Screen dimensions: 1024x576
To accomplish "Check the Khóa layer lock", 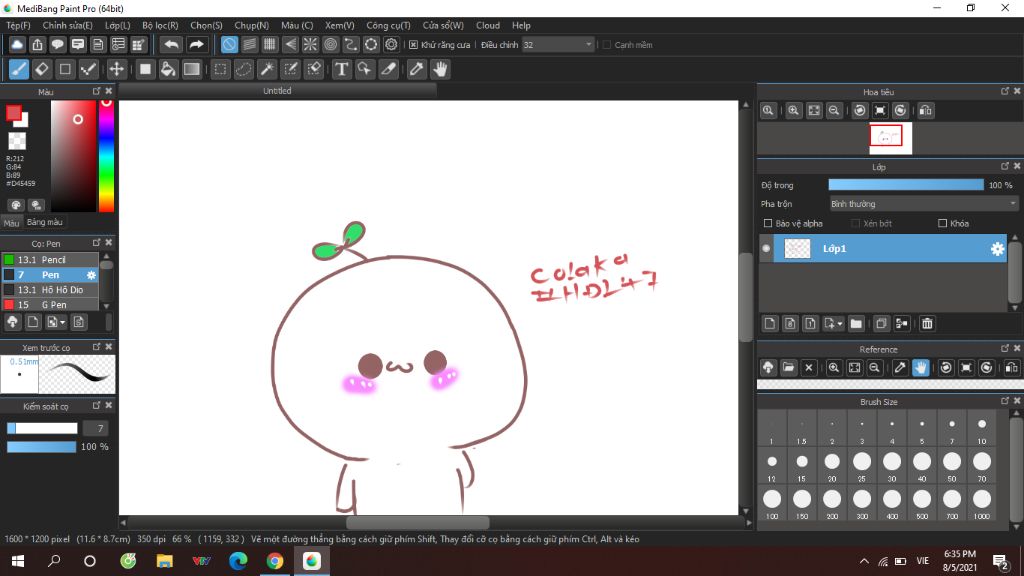I will [942, 223].
